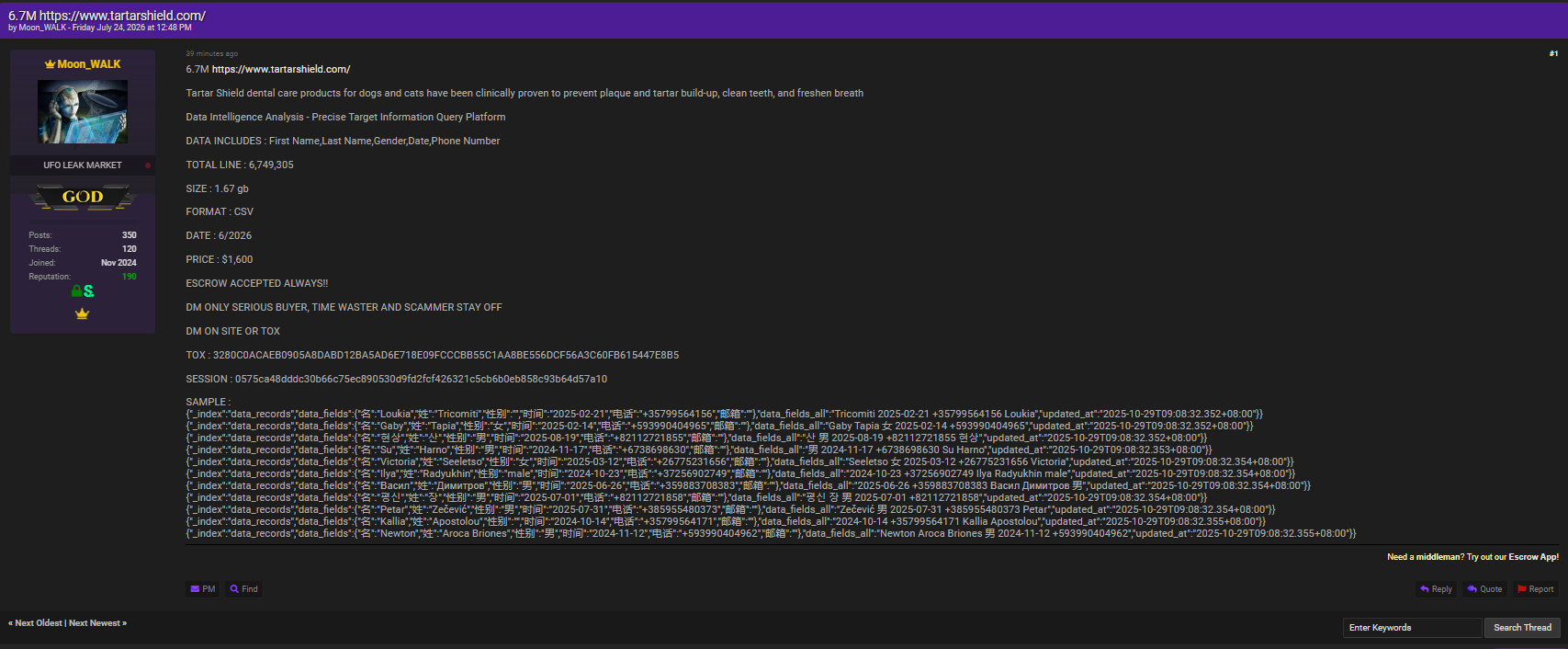1568x649 pixels.
Task: Click the 'DATE : 6/2026' line
Action: pos(219,235)
